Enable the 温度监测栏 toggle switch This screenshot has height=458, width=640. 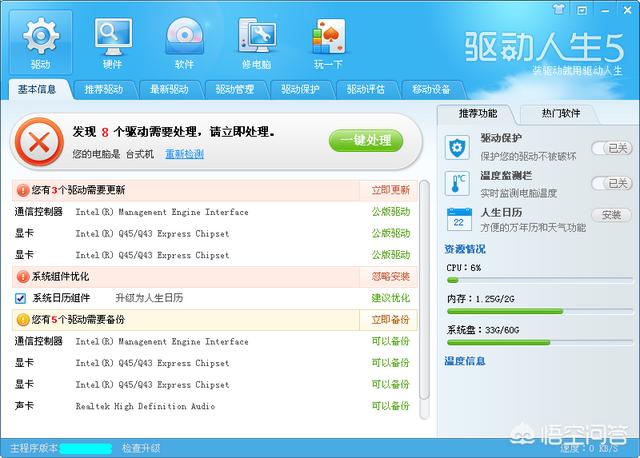[611, 183]
